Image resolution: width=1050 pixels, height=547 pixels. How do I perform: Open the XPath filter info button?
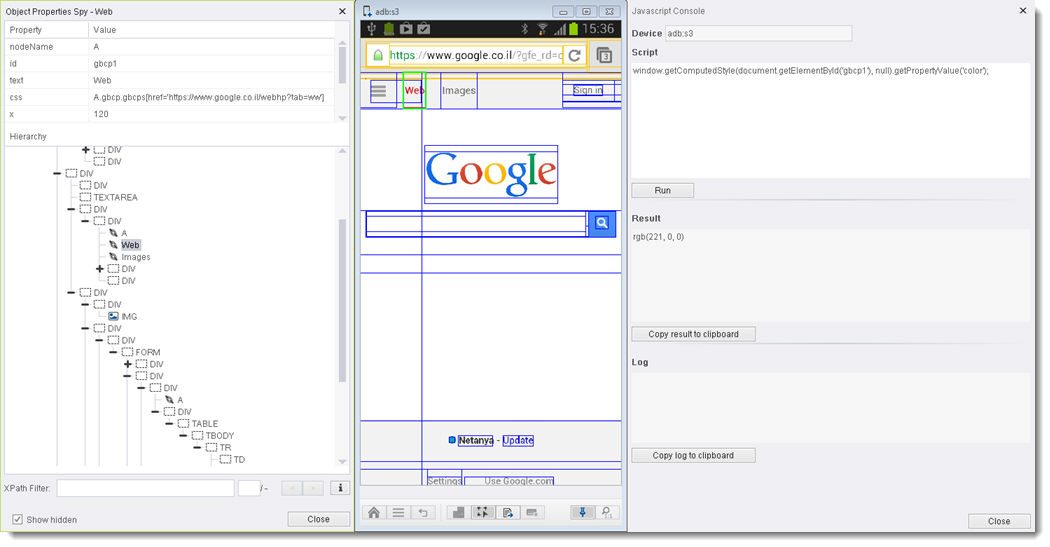coord(340,488)
